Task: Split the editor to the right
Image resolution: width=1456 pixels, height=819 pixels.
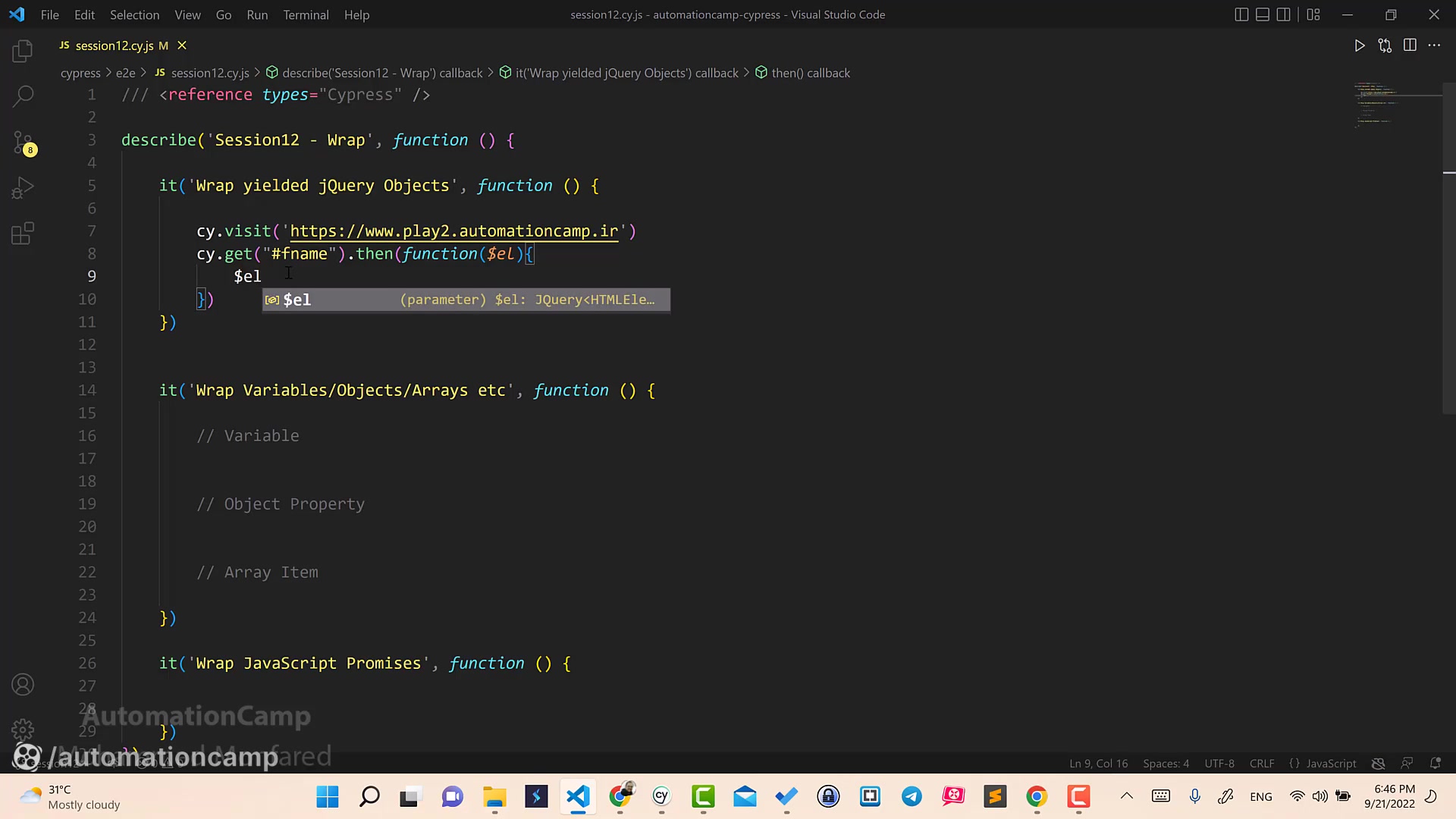Action: [1410, 45]
